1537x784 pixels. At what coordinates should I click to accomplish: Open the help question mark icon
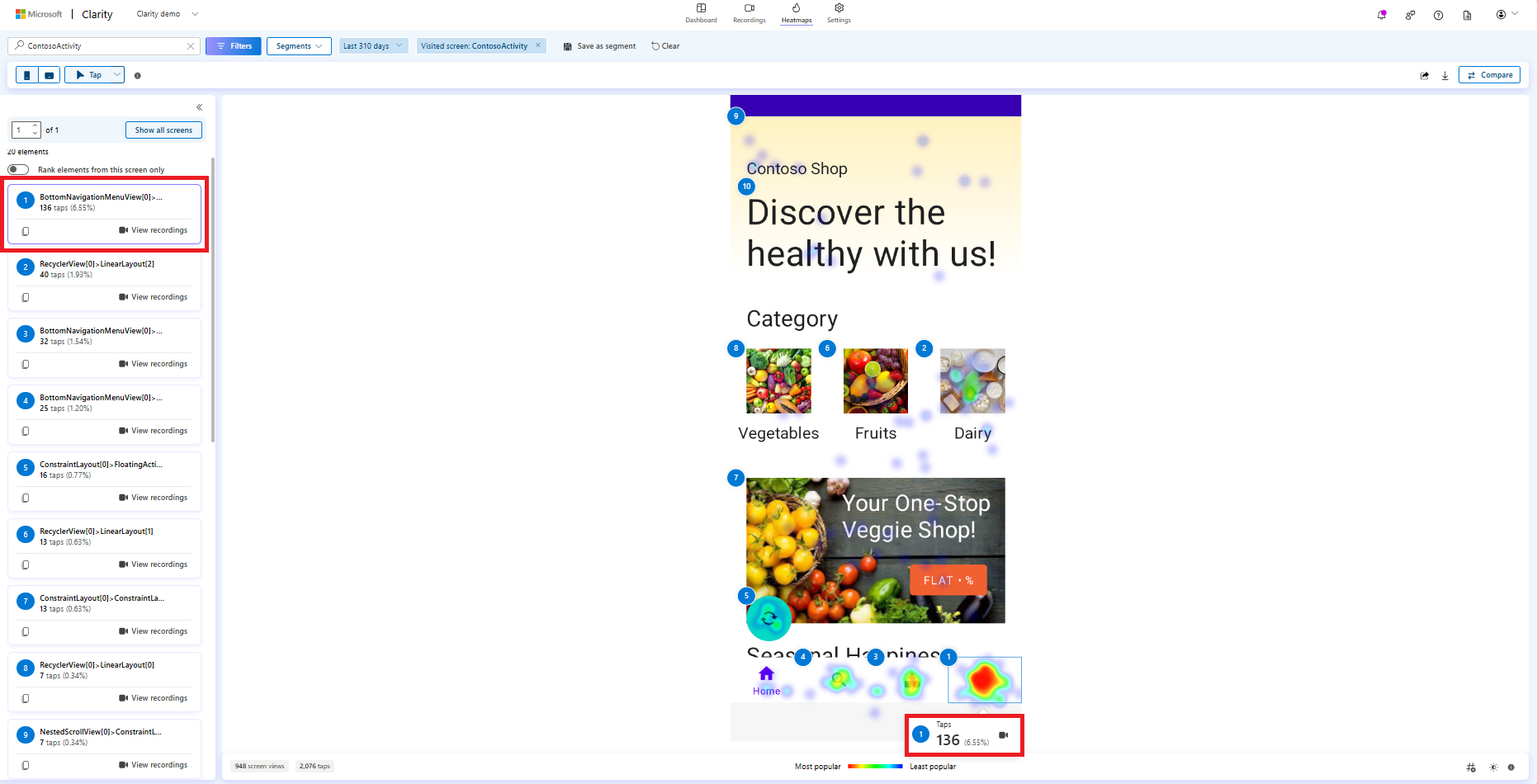1439,15
